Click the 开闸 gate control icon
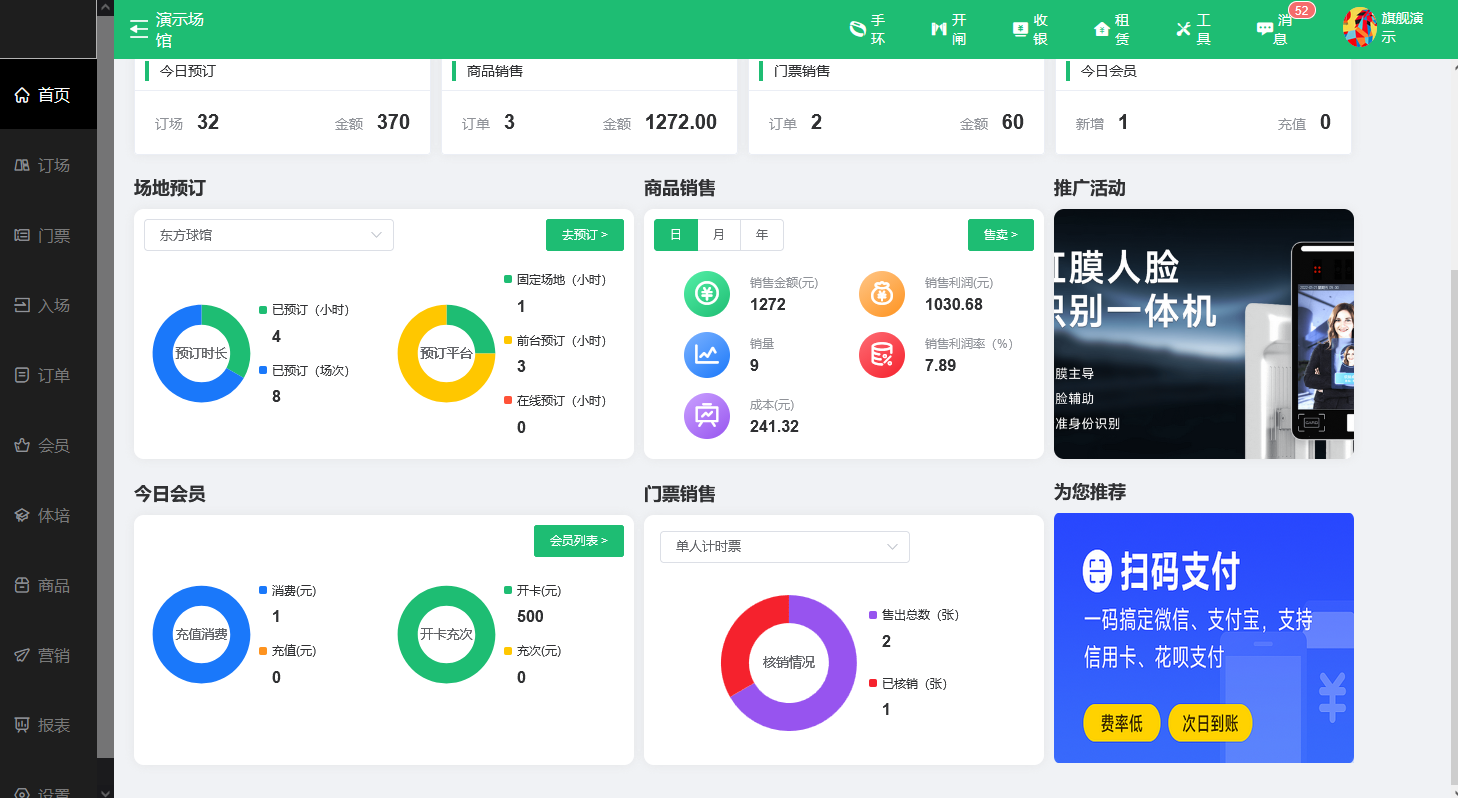The width and height of the screenshot is (1458, 798). pyautogui.click(x=949, y=28)
